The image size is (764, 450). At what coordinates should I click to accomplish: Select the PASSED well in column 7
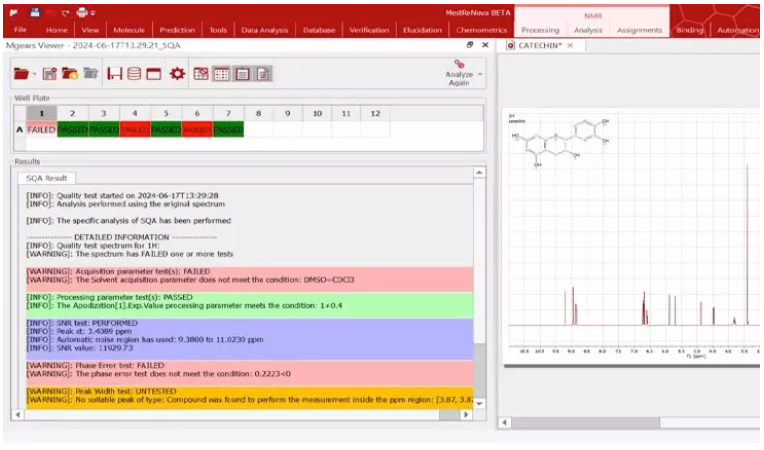point(228,130)
